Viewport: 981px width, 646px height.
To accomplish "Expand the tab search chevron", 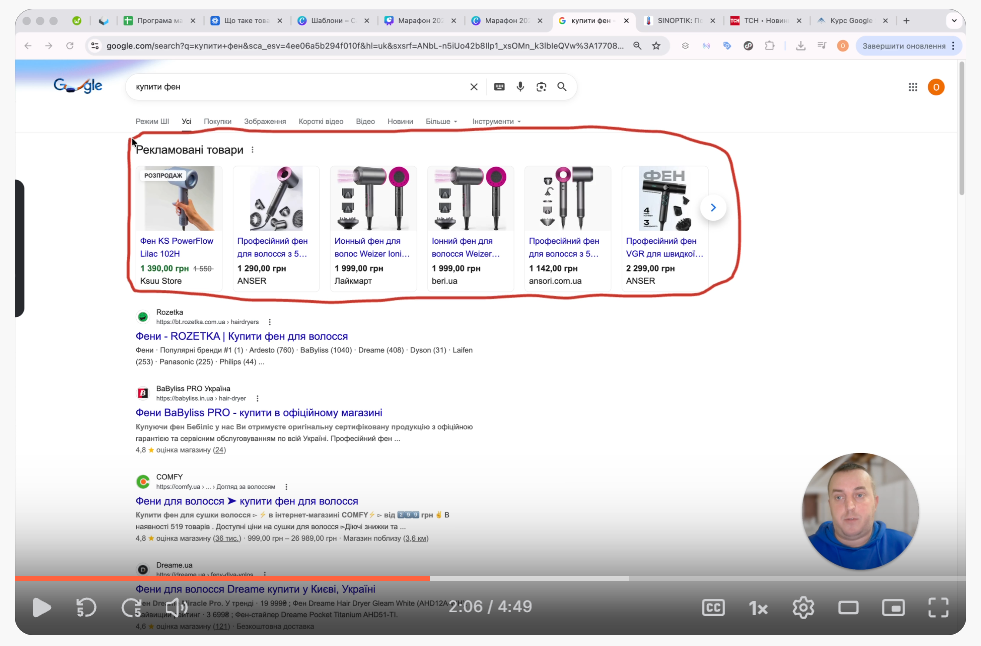I will 953,21.
